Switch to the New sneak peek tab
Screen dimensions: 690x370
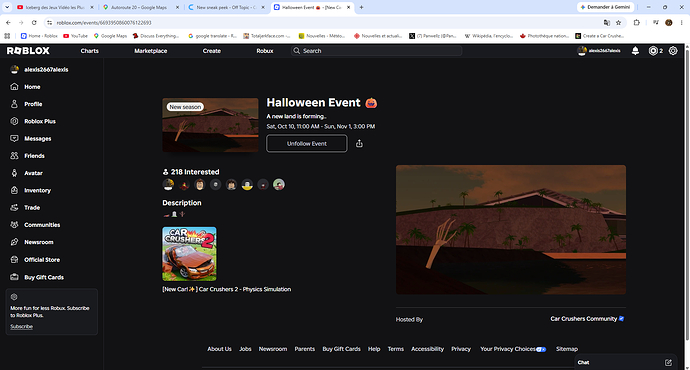pyautogui.click(x=226, y=7)
